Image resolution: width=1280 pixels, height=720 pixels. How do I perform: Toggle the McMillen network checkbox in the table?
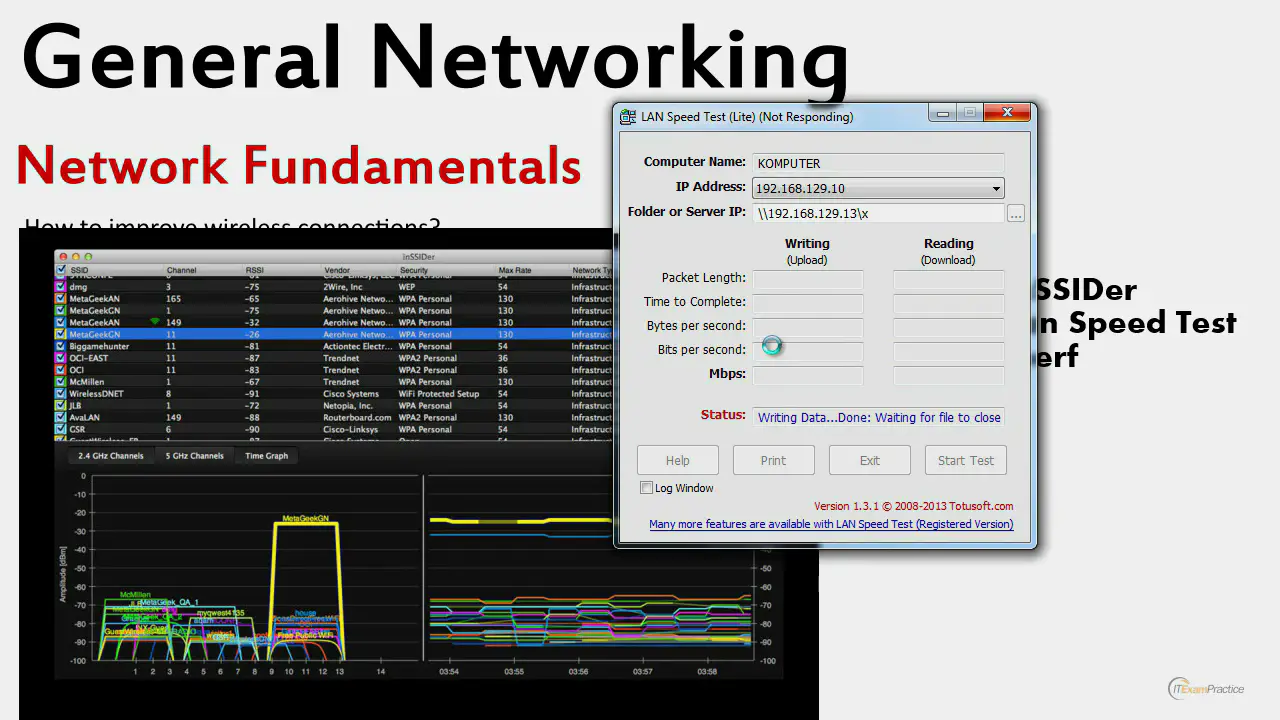pyautogui.click(x=62, y=382)
